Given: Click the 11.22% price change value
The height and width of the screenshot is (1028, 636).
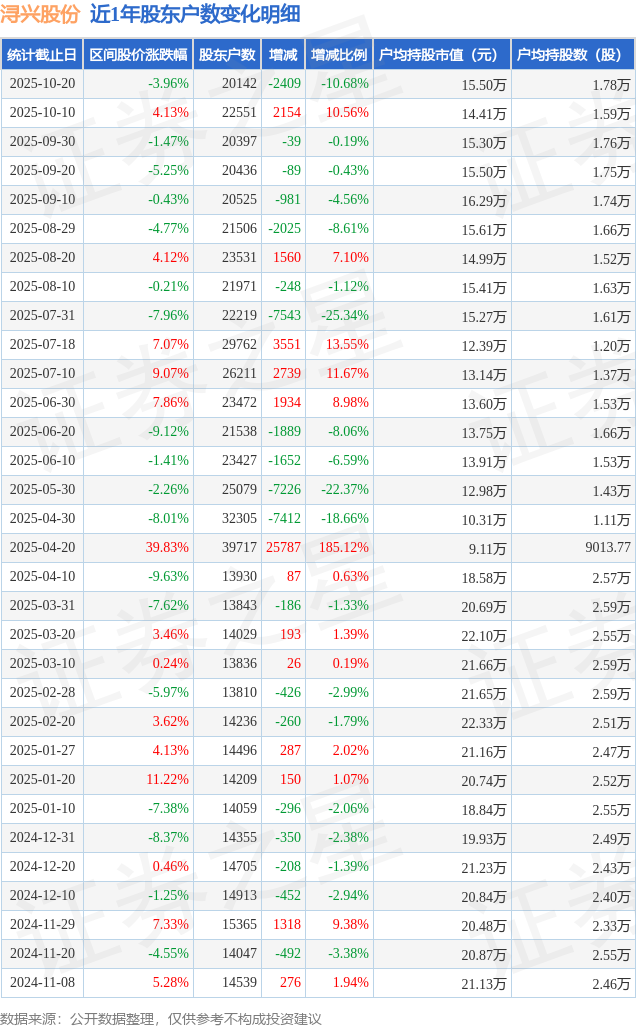Looking at the screenshot, I should coord(167,779).
